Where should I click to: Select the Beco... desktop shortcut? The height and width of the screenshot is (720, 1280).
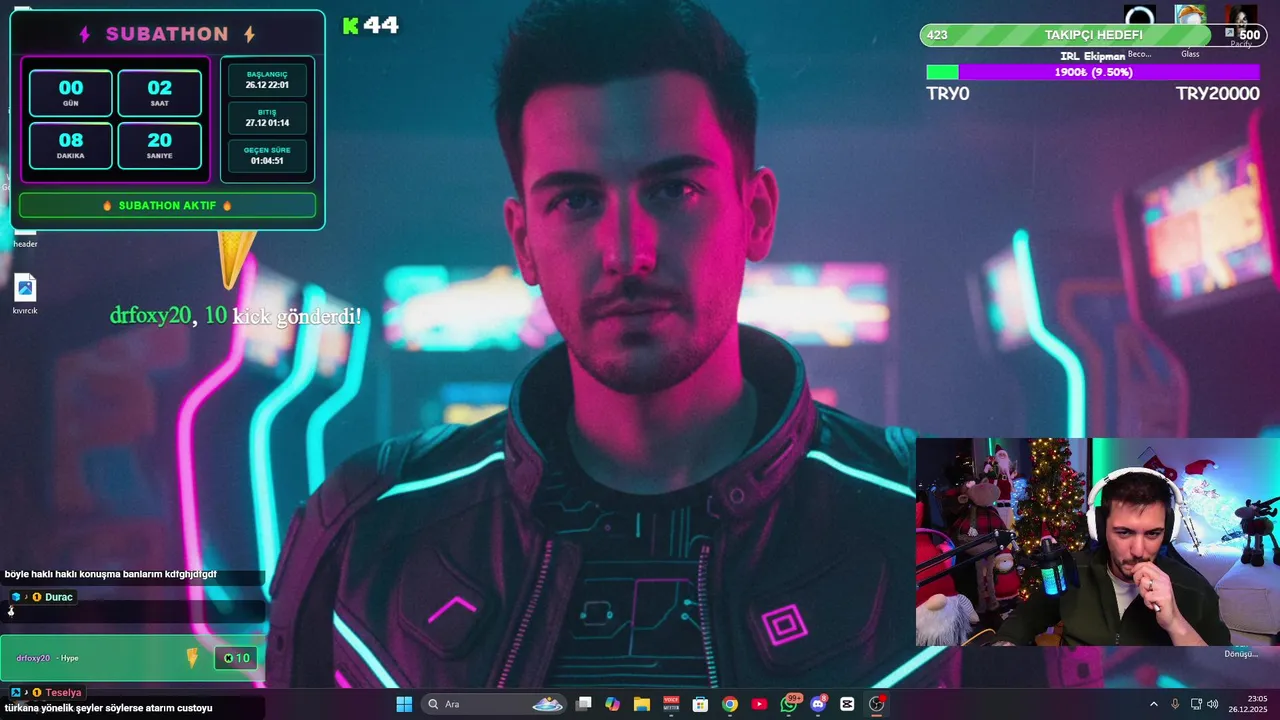pos(1139,32)
